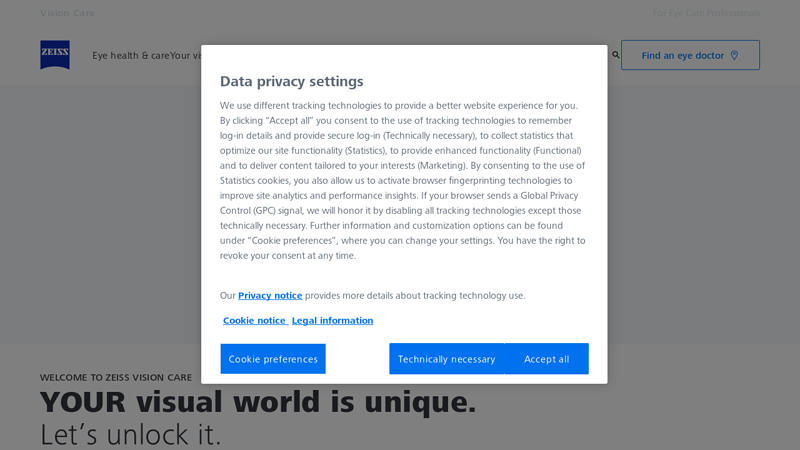
Task: Open Cookie preferences
Action: (x=273, y=359)
